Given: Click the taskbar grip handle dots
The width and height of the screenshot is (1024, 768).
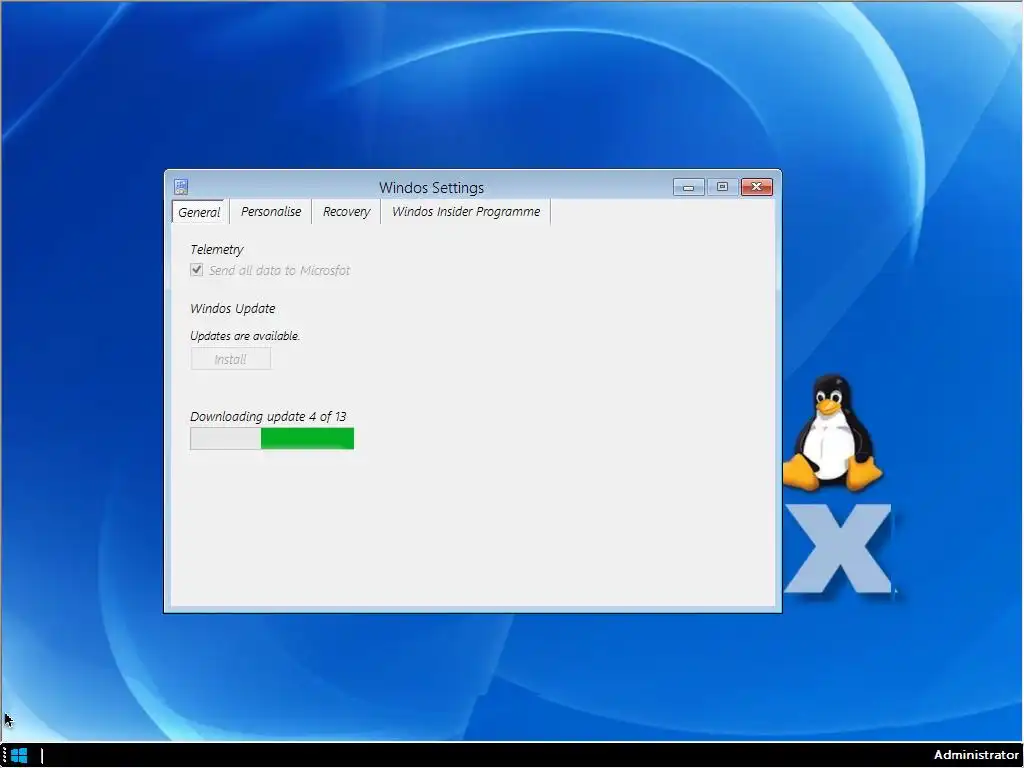Looking at the screenshot, I should [x=4, y=756].
